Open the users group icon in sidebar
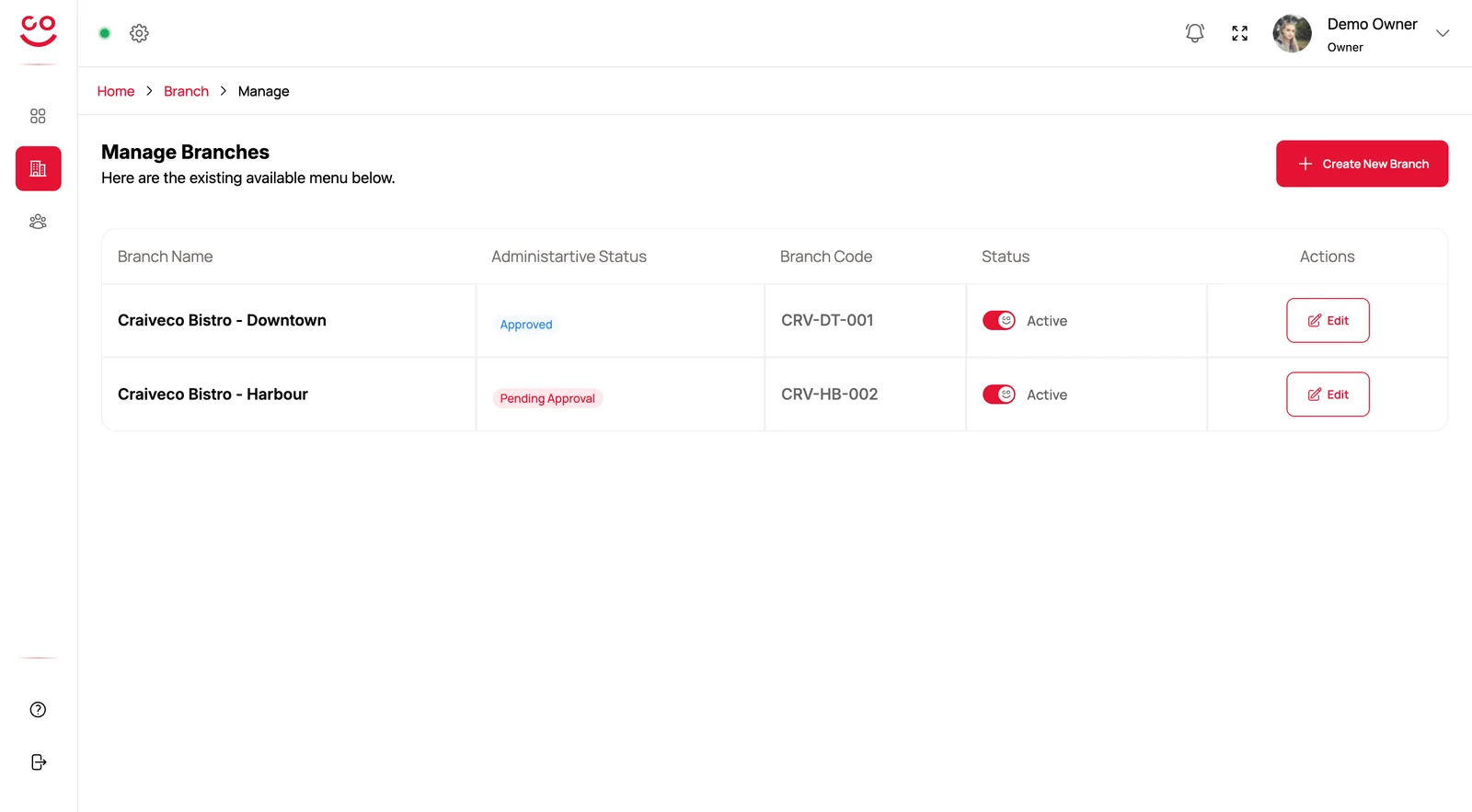Viewport: 1472px width, 812px height. tap(38, 222)
